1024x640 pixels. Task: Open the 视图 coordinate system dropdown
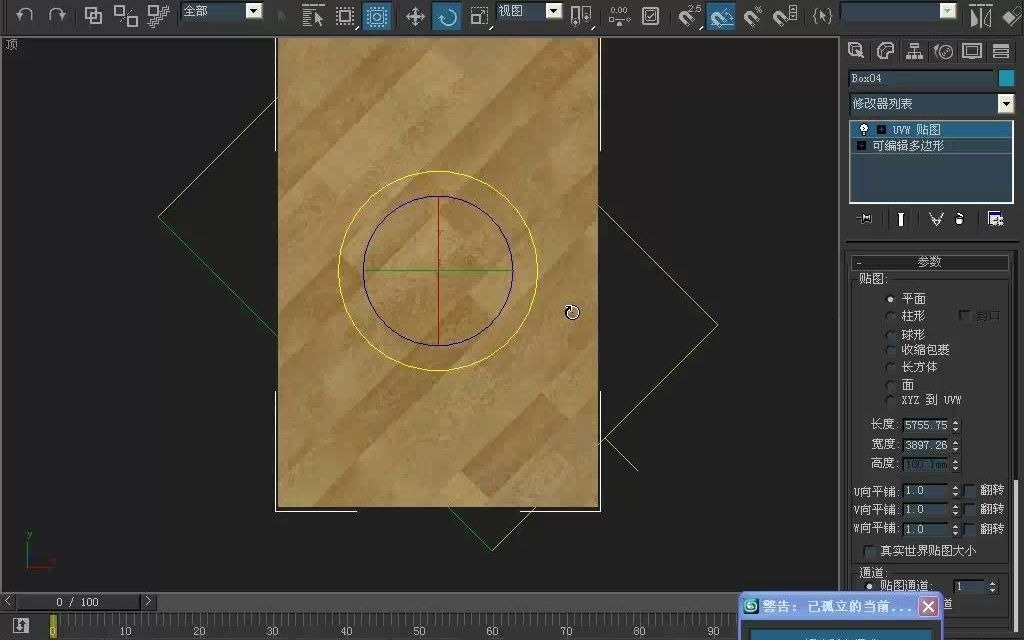point(556,13)
